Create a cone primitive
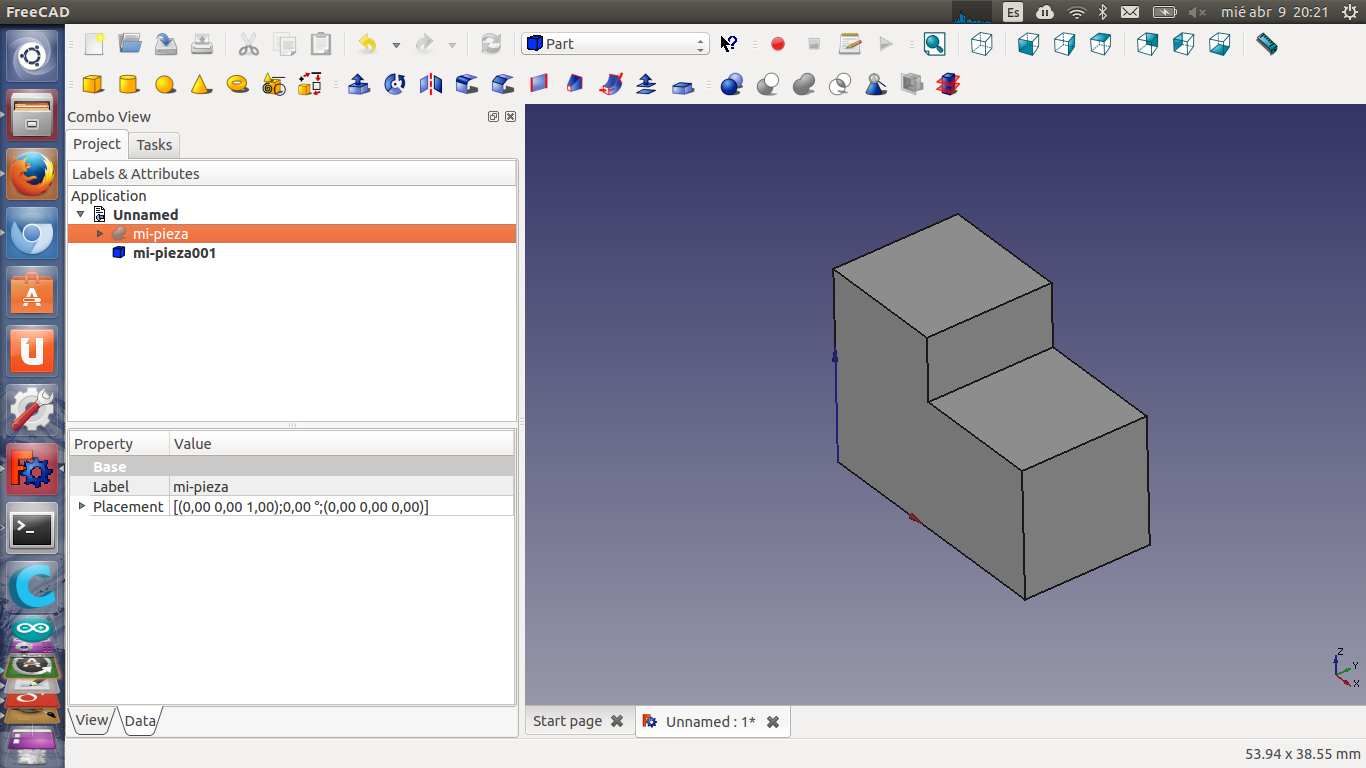The image size is (1366, 768). pos(201,84)
